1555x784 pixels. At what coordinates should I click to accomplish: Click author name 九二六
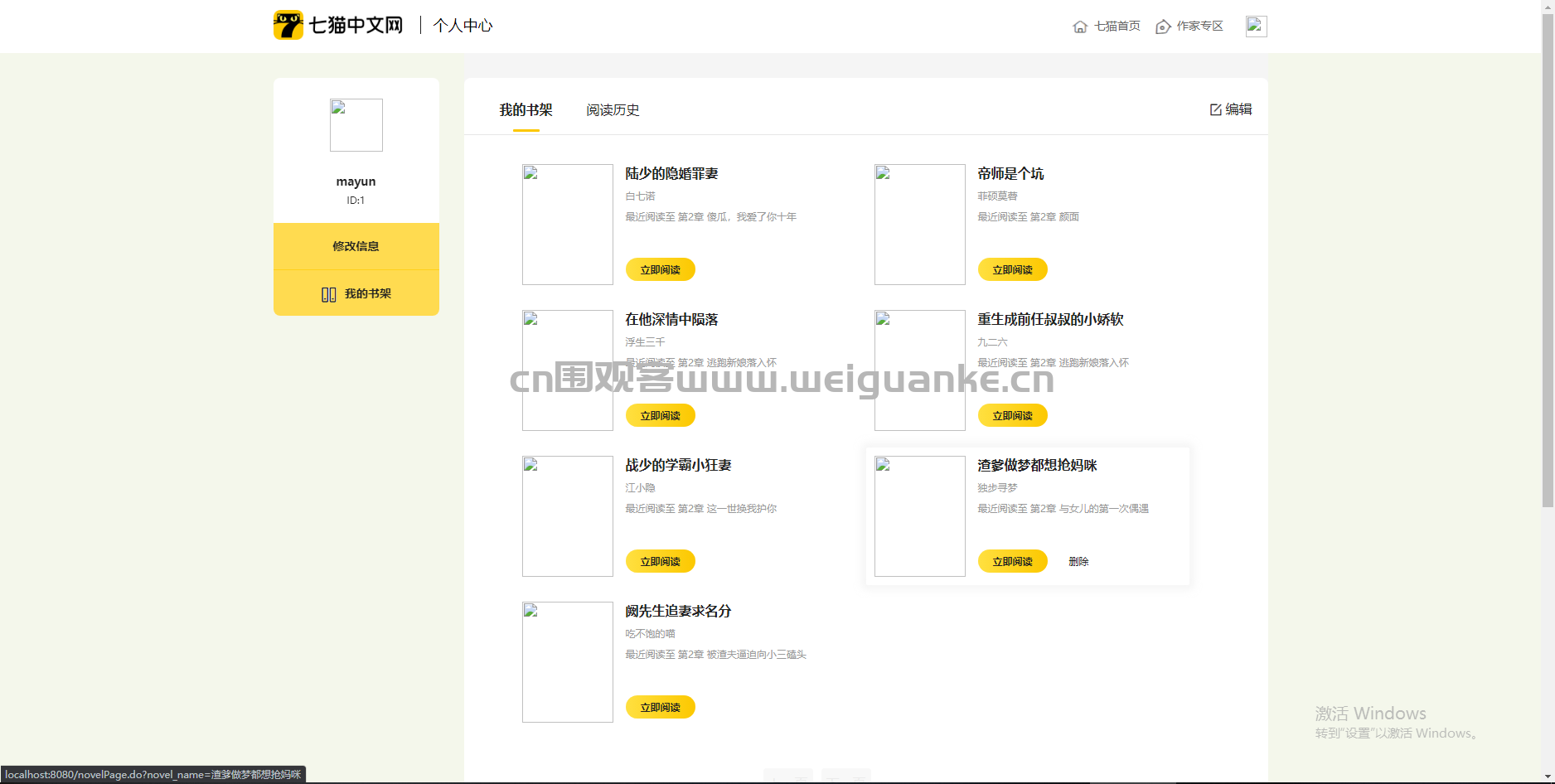992,342
